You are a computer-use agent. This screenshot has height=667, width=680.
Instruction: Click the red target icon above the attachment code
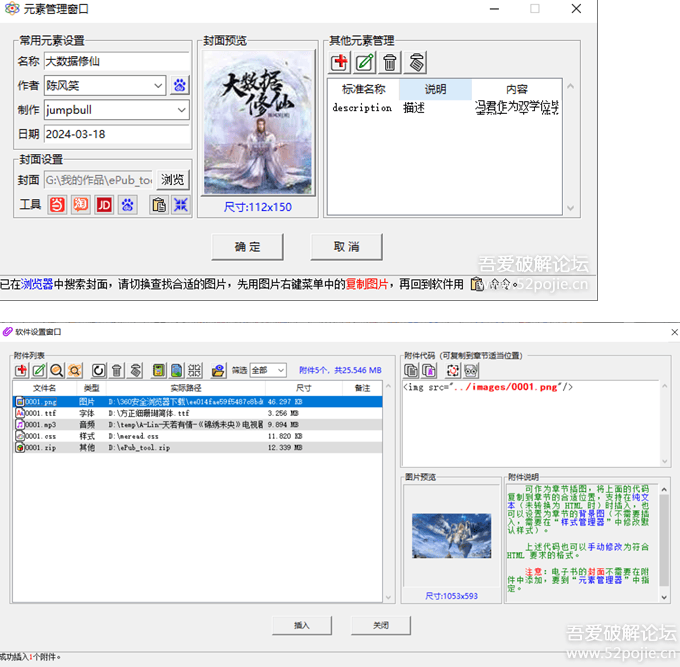click(453, 370)
